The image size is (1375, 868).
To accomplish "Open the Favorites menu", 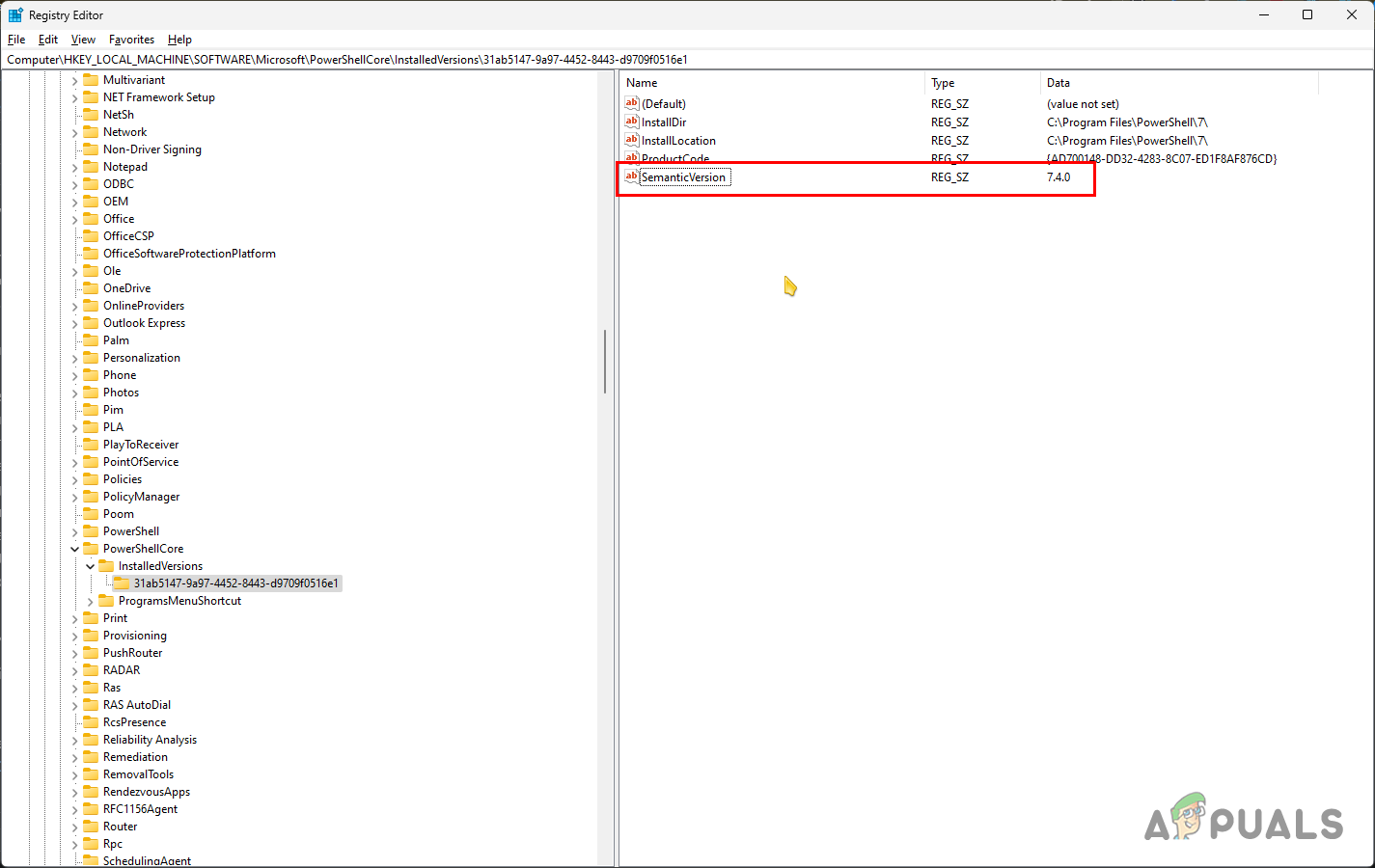I will tap(131, 40).
